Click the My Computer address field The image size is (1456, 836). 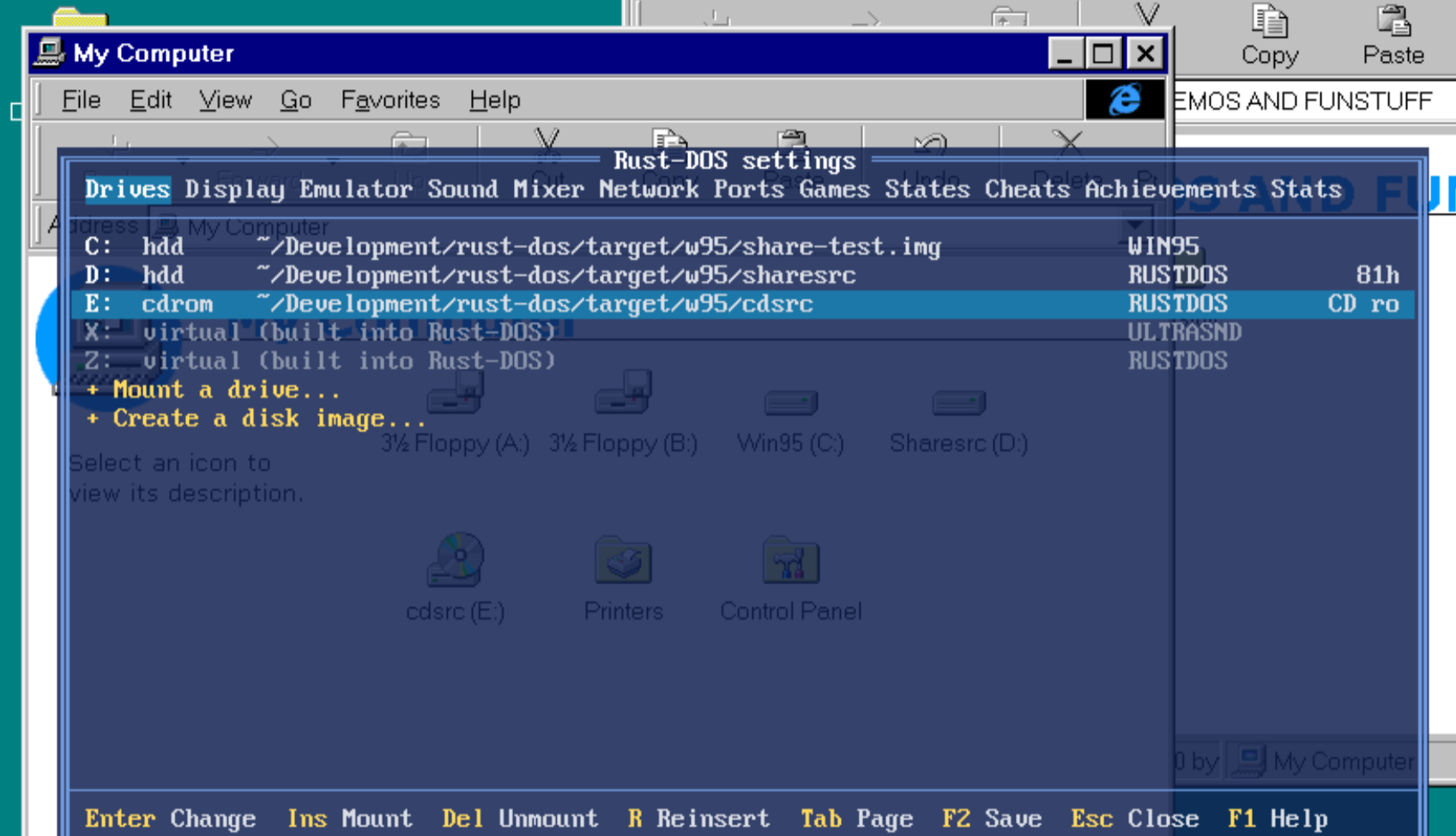coord(649,227)
